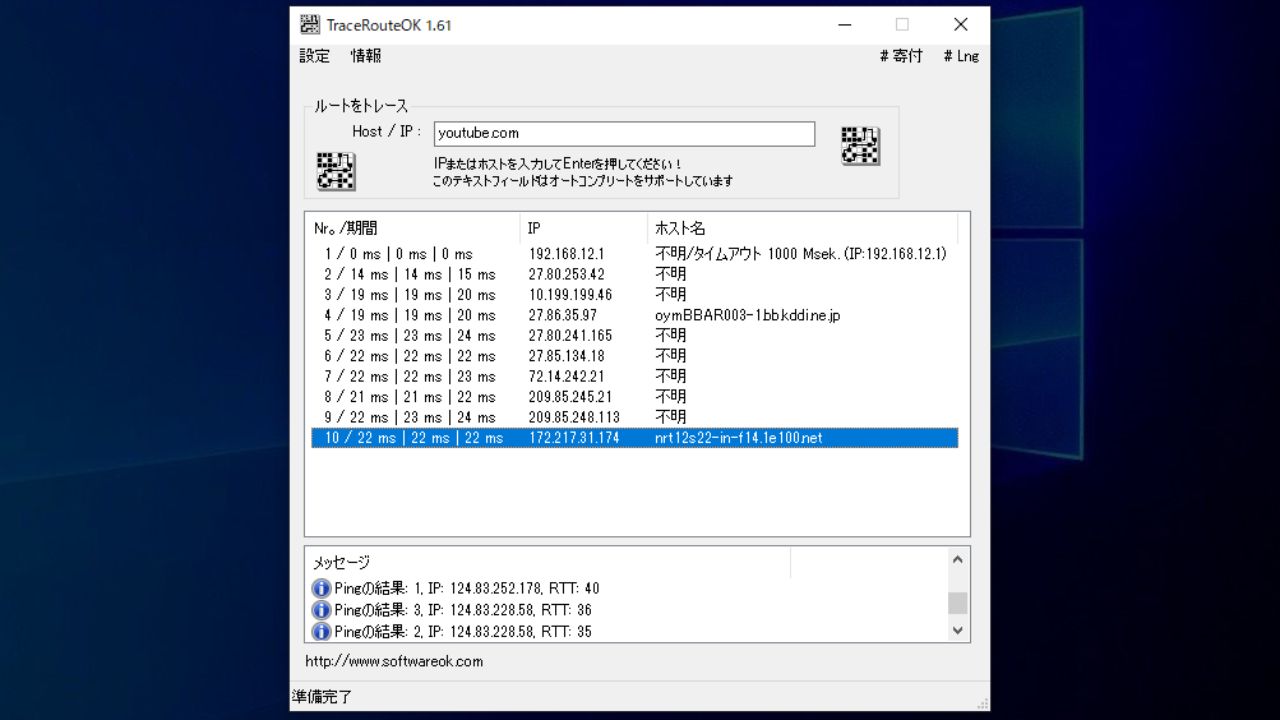Click the trace route icon right of Host field

[860, 146]
